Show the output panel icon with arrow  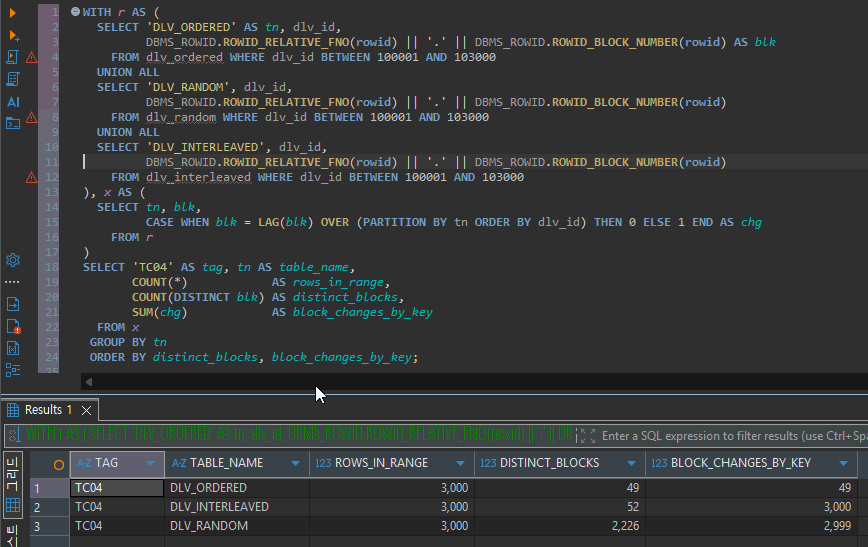(13, 304)
